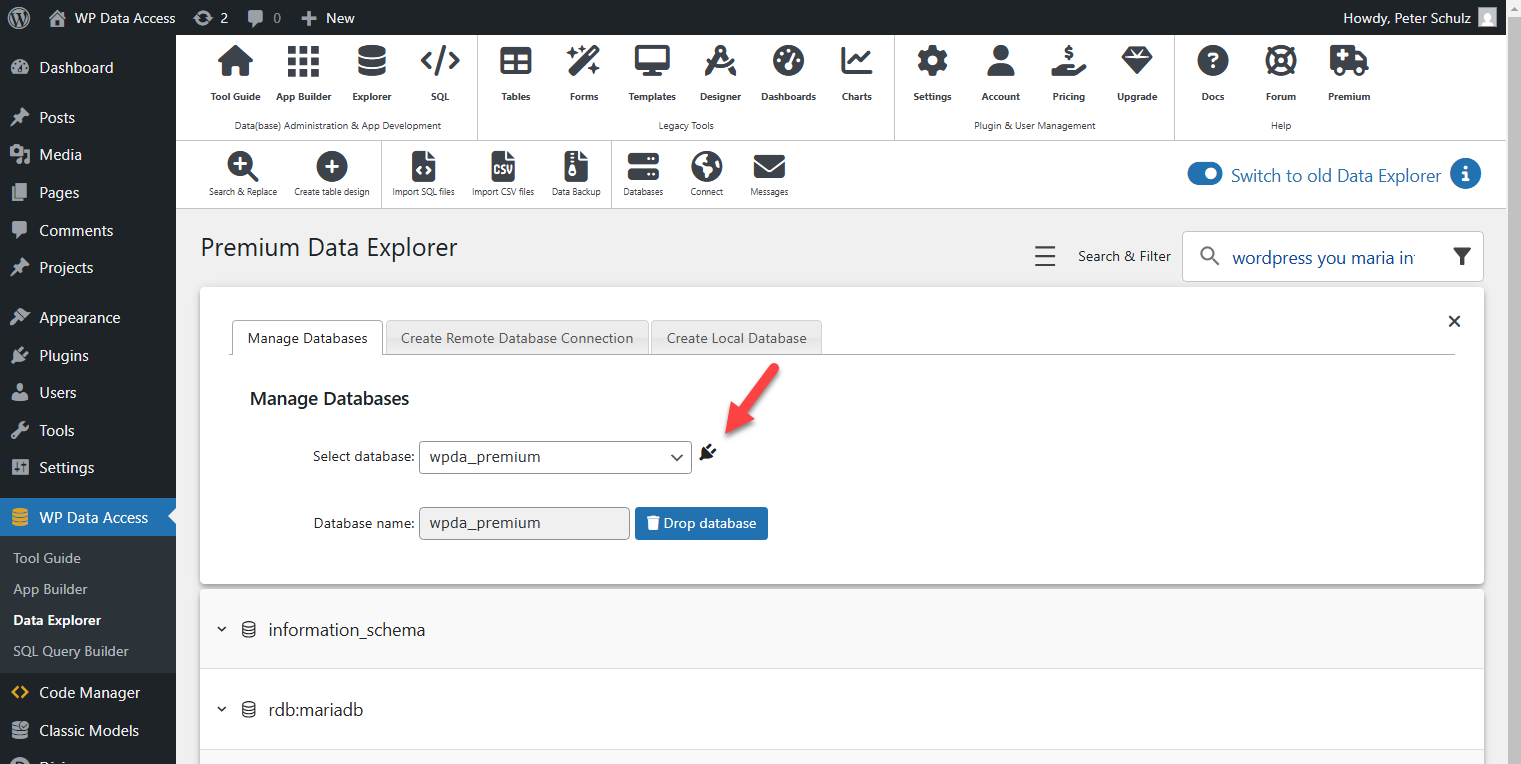Open Users in the sidebar

point(58,393)
